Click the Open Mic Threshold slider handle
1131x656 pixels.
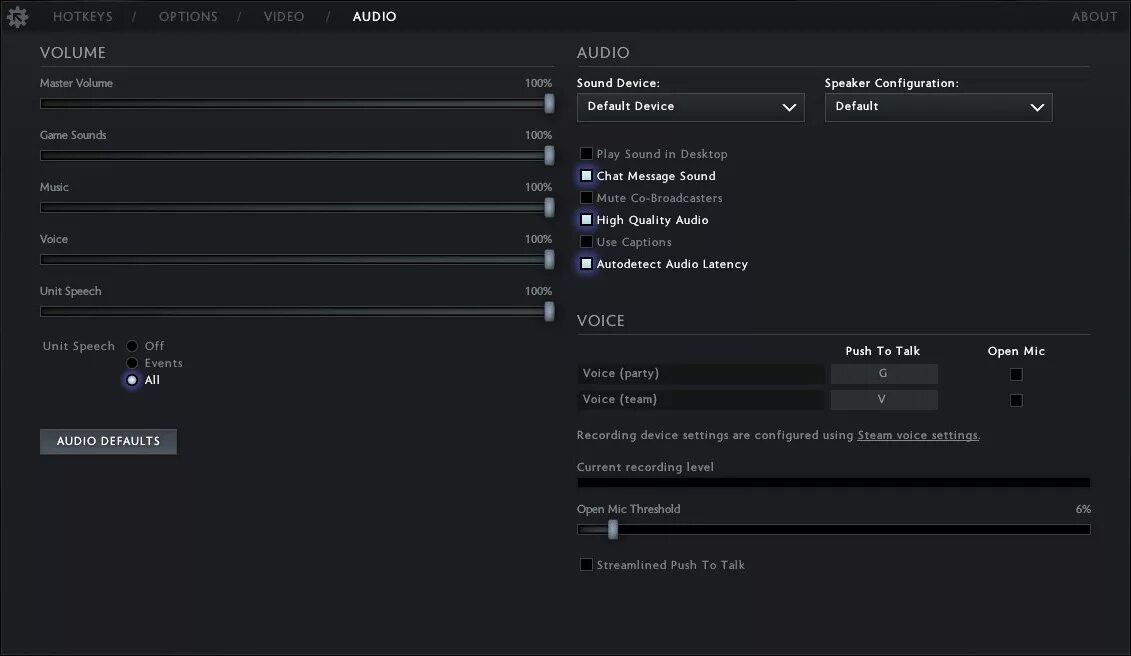[x=613, y=529]
